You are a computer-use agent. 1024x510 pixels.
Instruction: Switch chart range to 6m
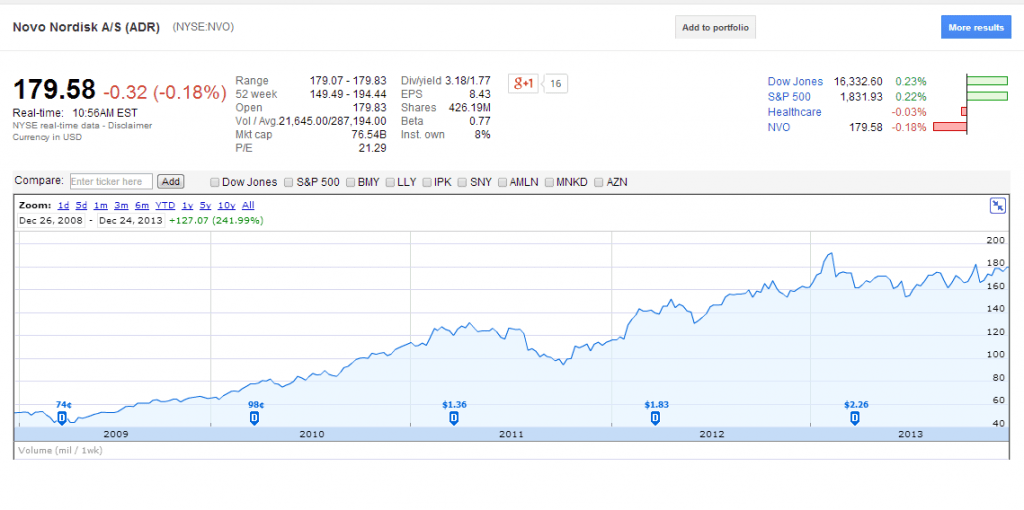tap(142, 205)
